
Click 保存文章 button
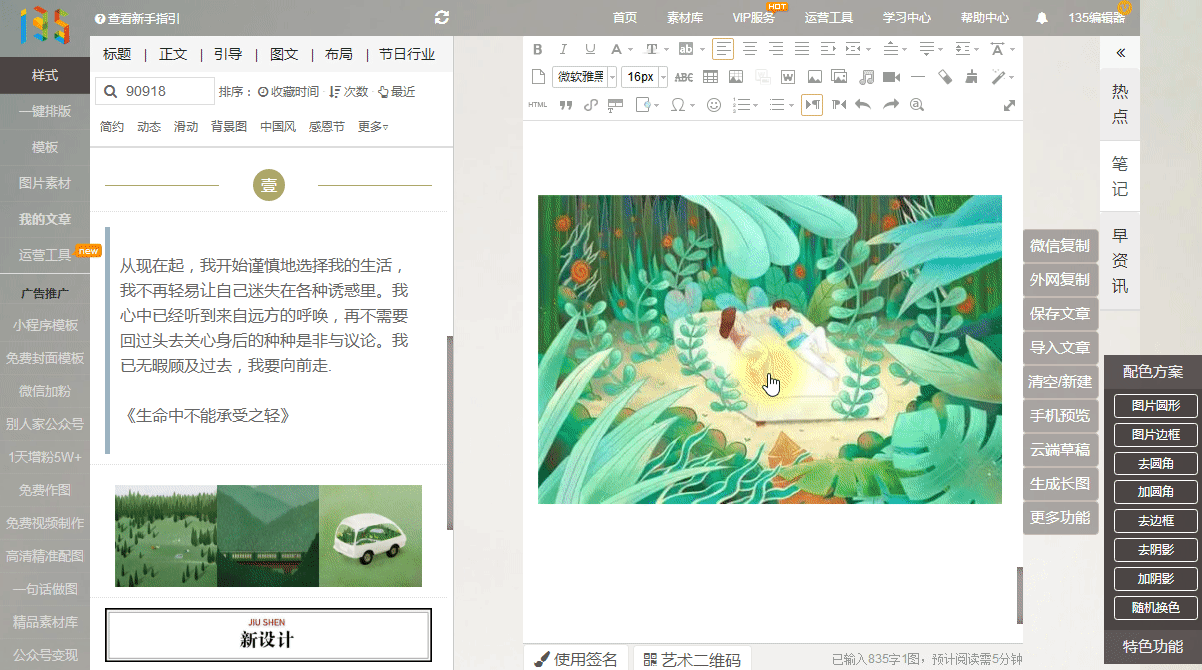(1060, 314)
